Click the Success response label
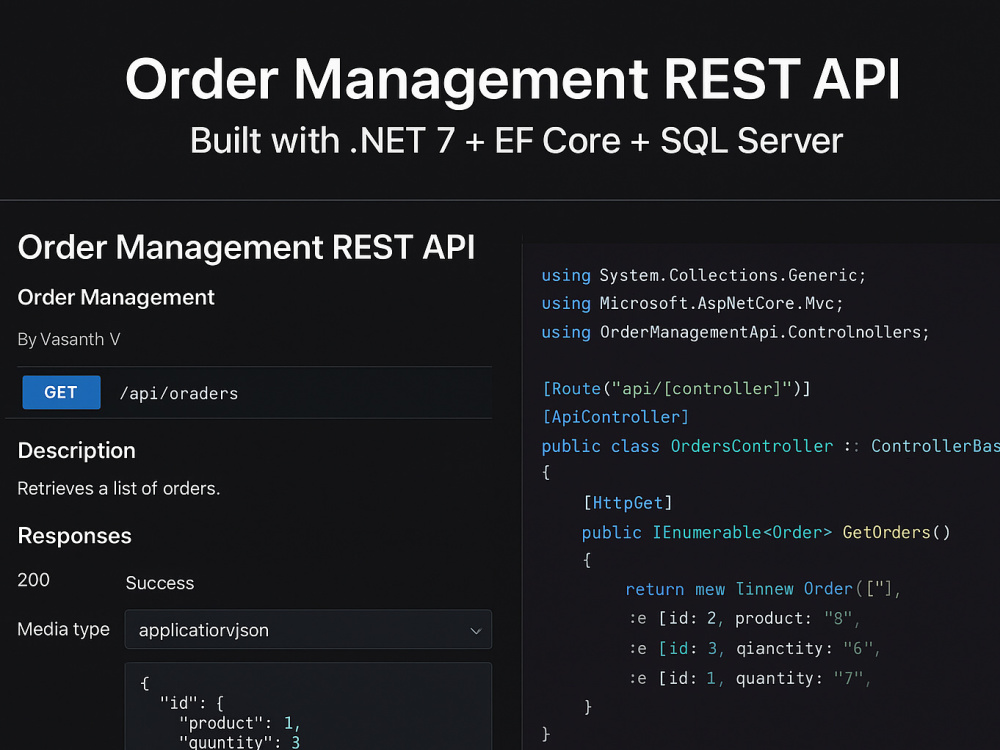This screenshot has width=1000, height=750. click(160, 583)
